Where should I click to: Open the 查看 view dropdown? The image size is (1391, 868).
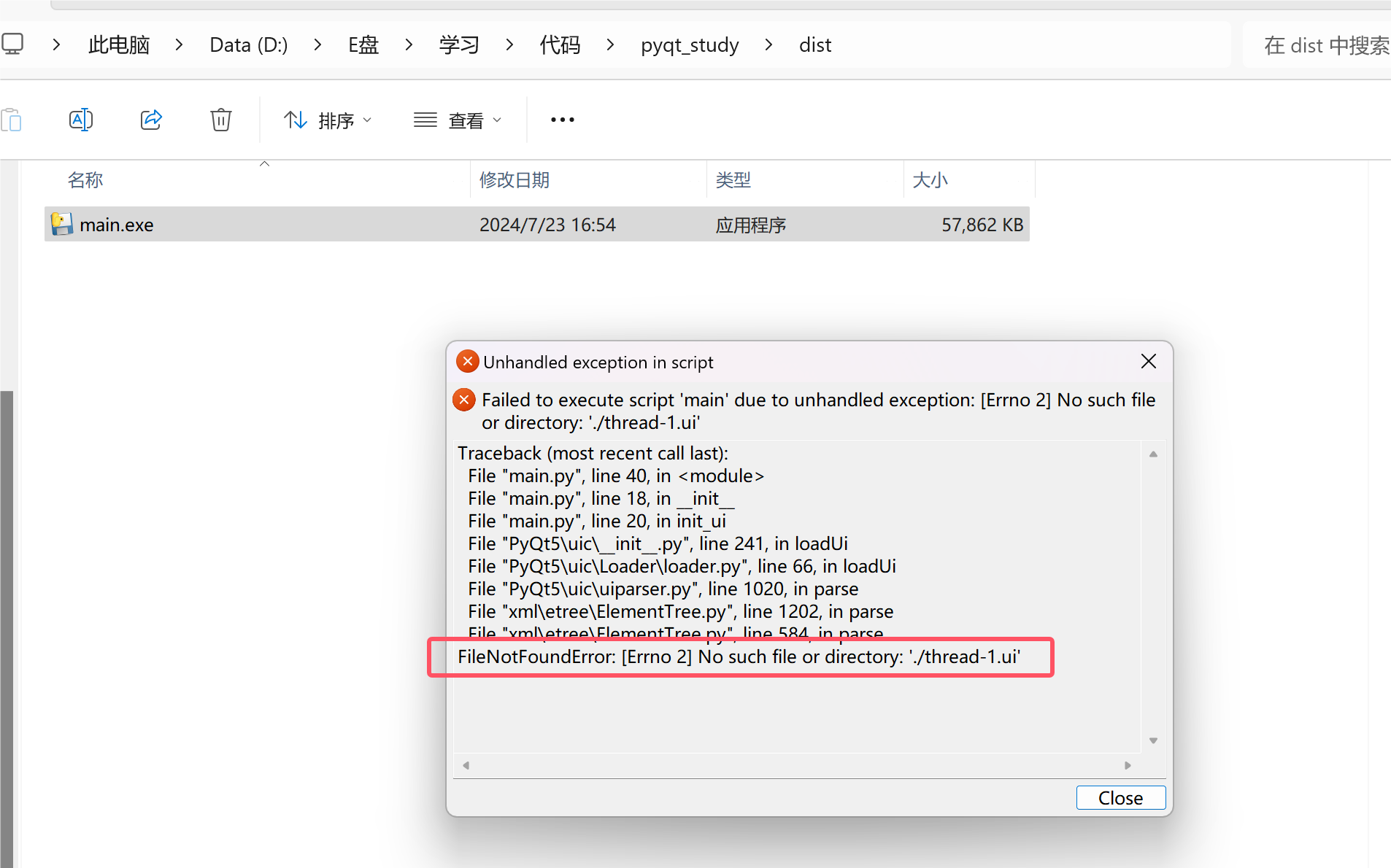[x=458, y=120]
